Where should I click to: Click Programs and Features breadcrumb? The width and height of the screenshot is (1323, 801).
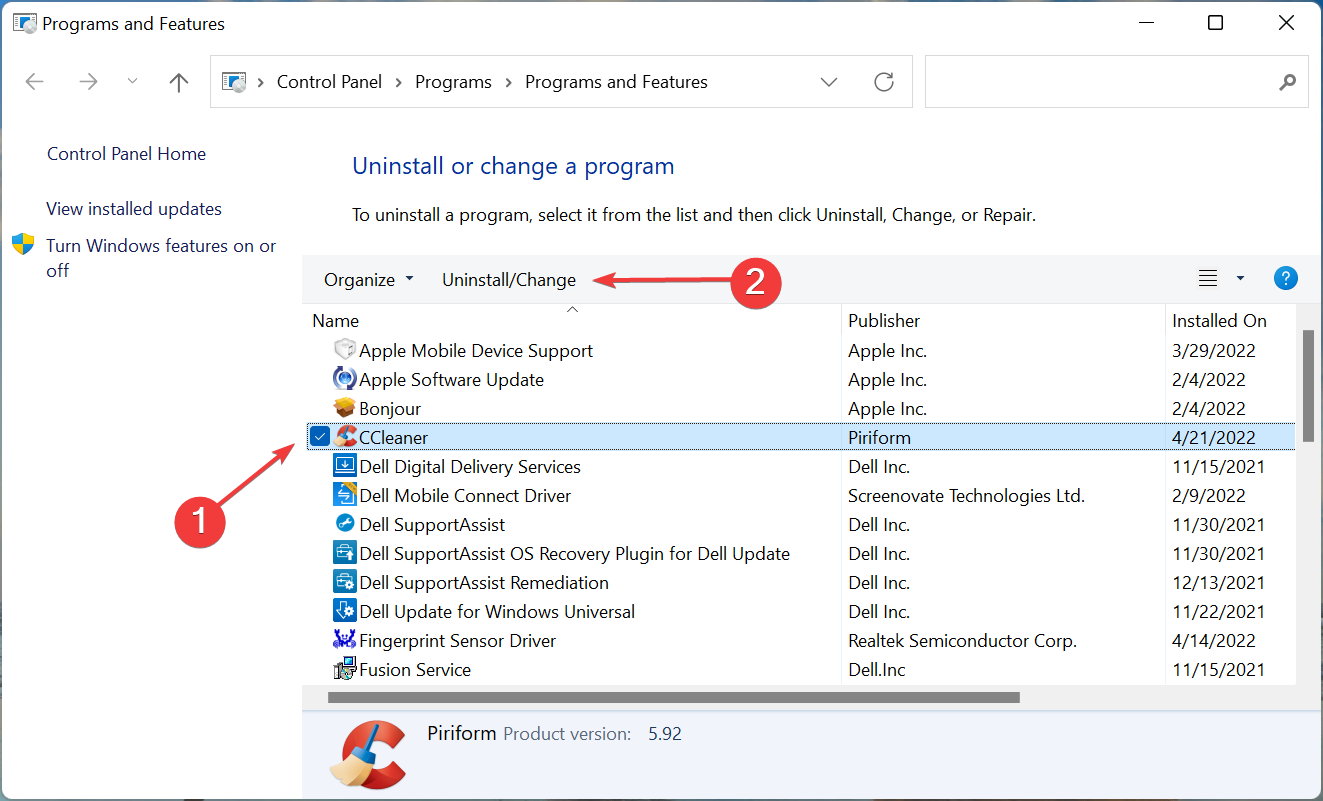616,82
